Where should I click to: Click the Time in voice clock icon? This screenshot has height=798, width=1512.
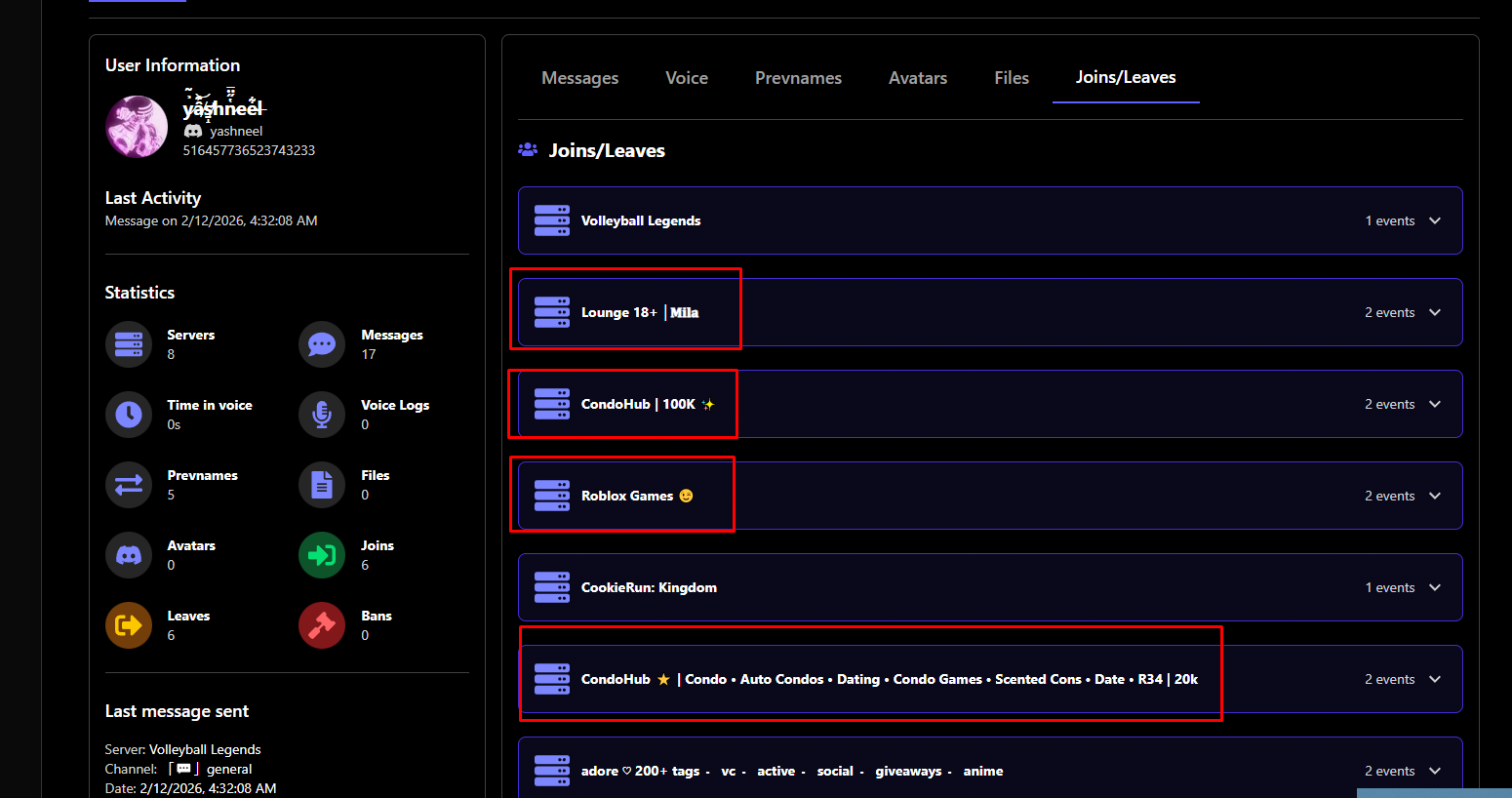pos(129,415)
